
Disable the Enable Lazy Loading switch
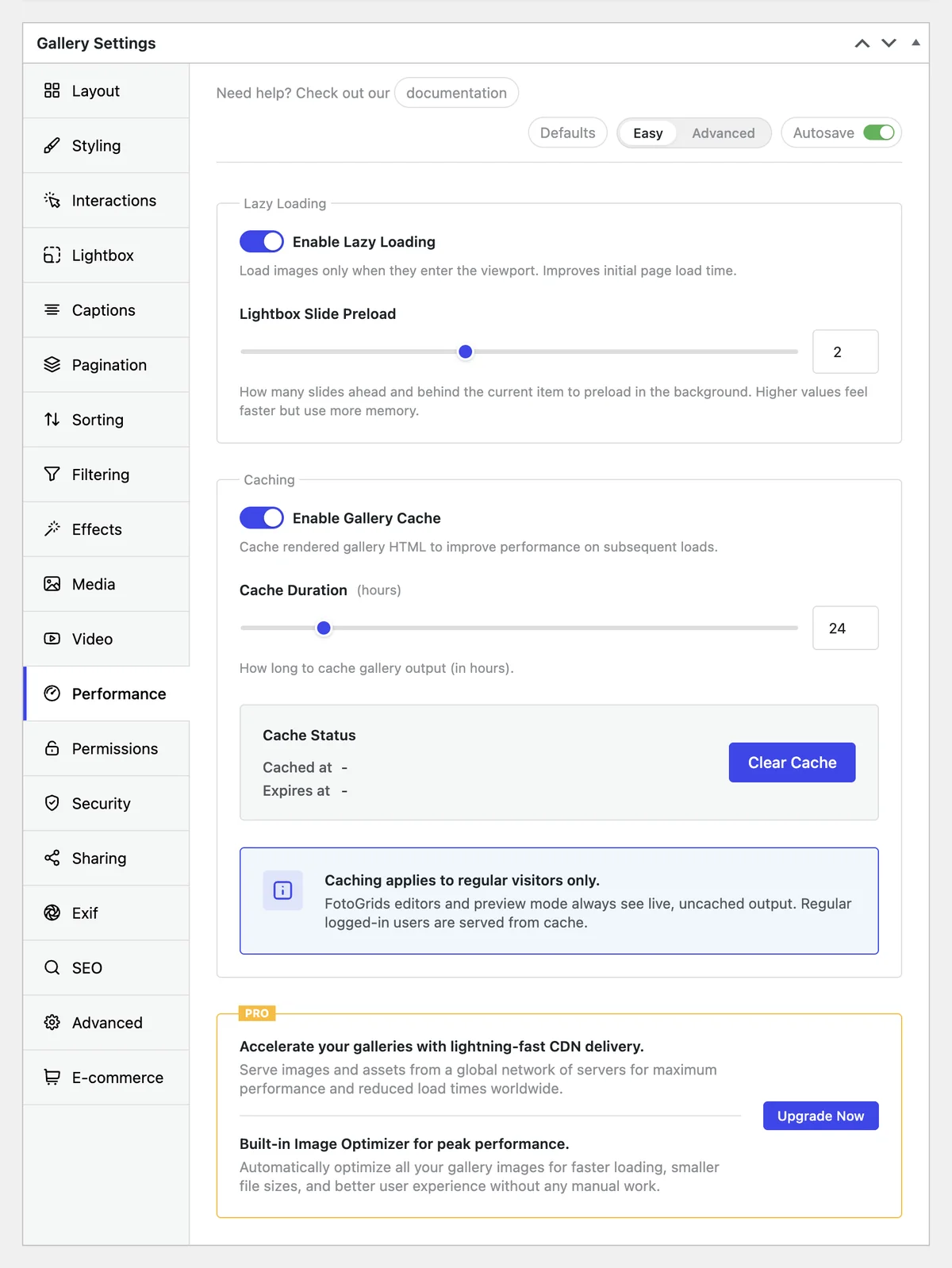point(262,241)
